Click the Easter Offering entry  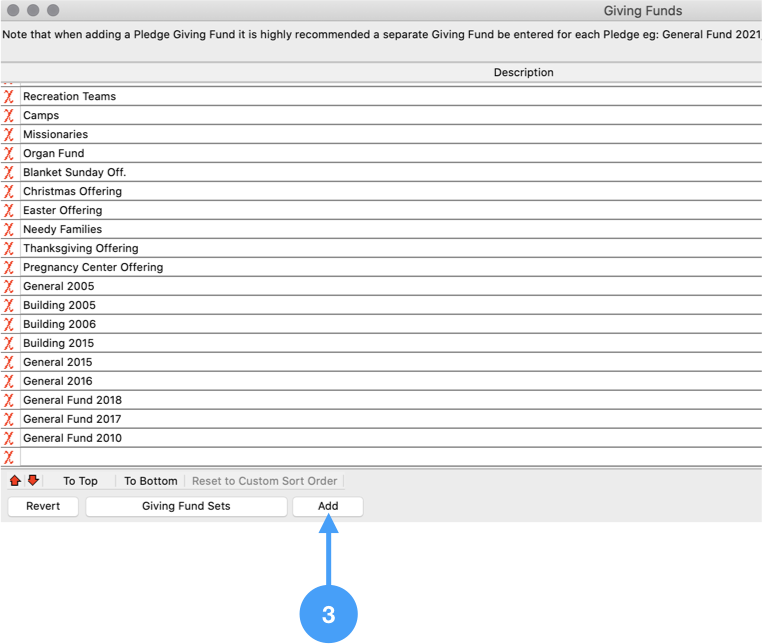(63, 210)
